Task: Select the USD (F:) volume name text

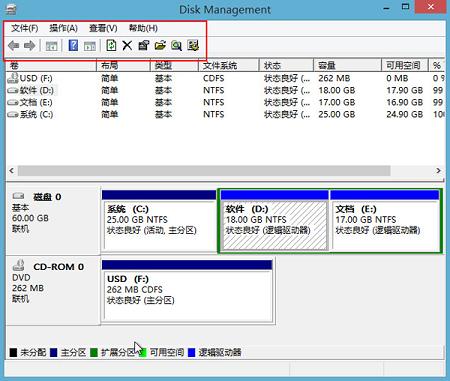Action: pos(36,78)
